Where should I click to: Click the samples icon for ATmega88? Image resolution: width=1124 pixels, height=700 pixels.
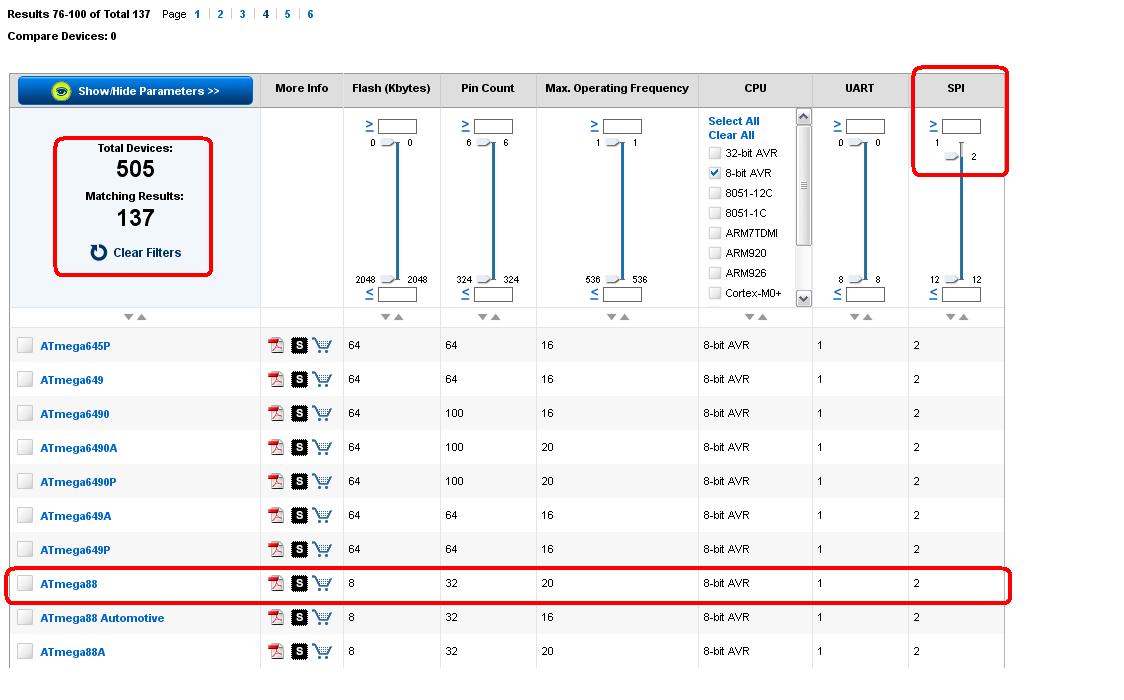pyautogui.click(x=300, y=583)
